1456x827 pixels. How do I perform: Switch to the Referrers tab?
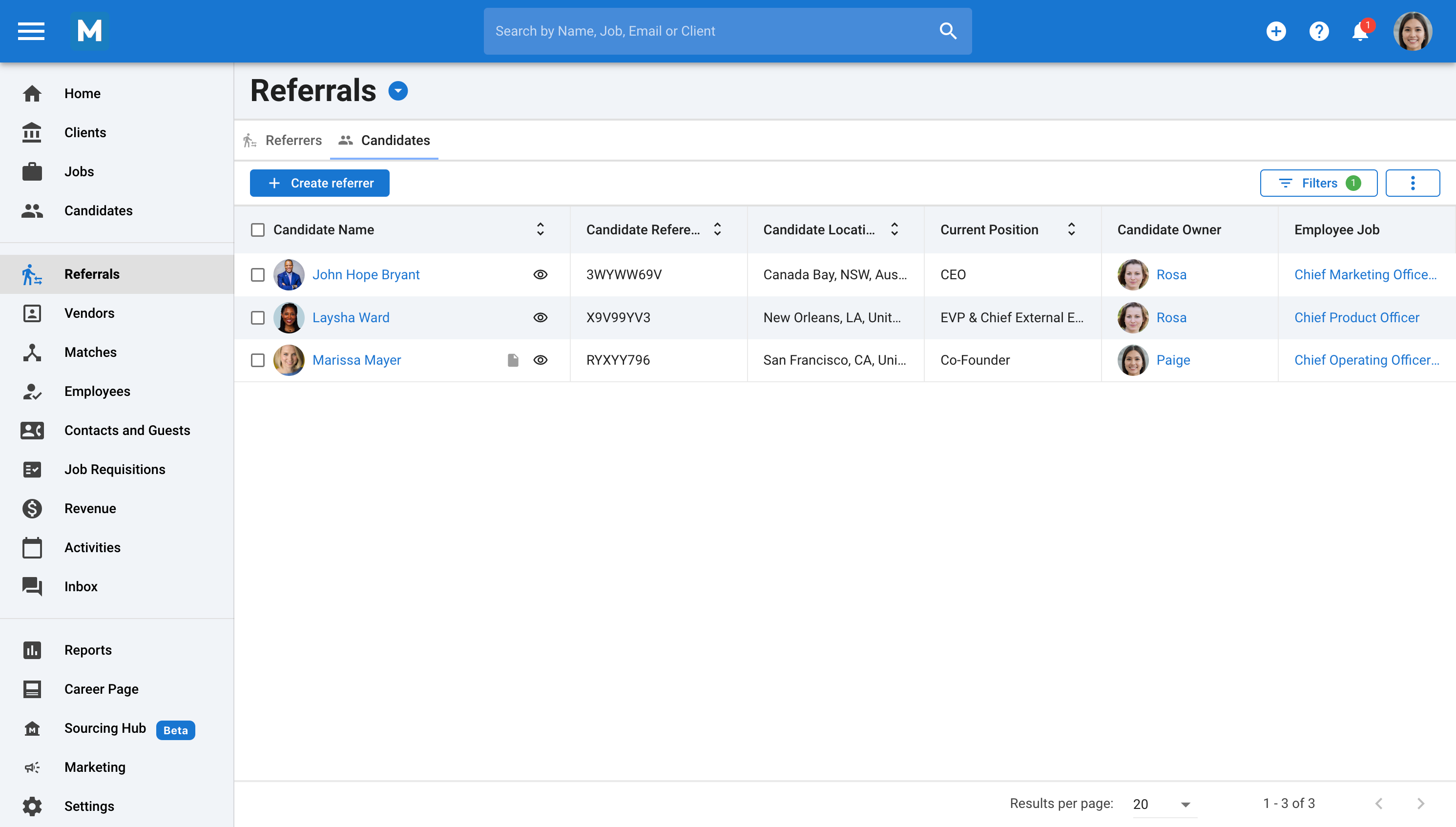293,140
